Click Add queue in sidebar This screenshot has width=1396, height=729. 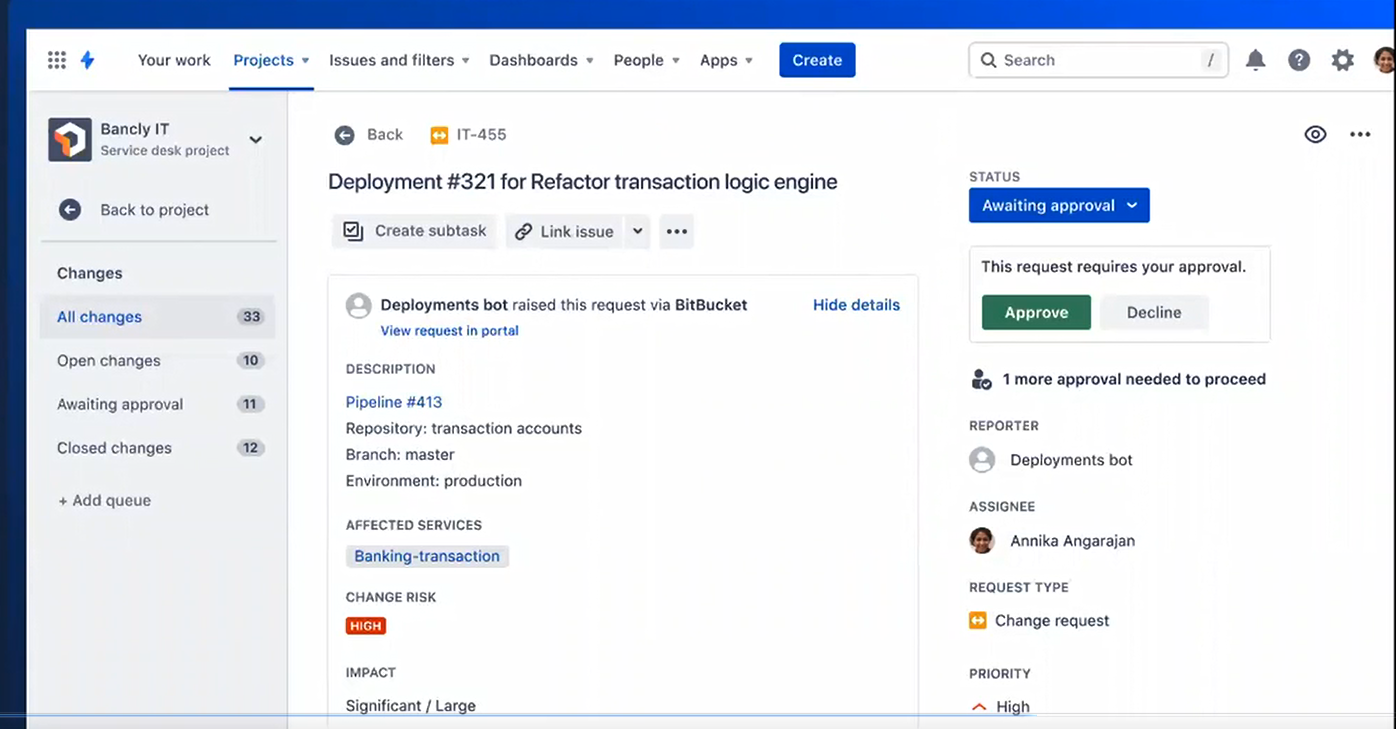point(104,501)
